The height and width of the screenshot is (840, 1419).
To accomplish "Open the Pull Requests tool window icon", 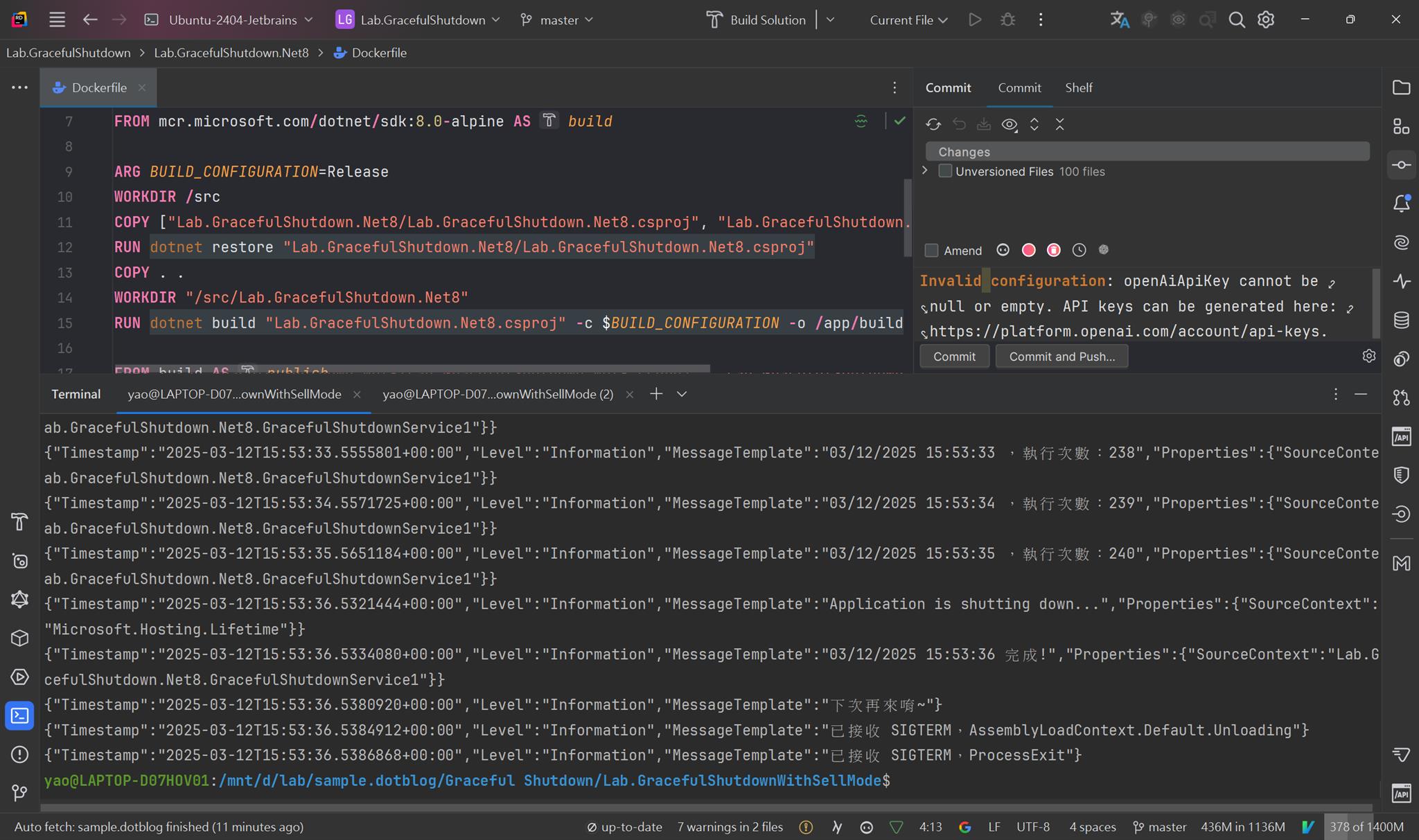I will coord(1401,397).
